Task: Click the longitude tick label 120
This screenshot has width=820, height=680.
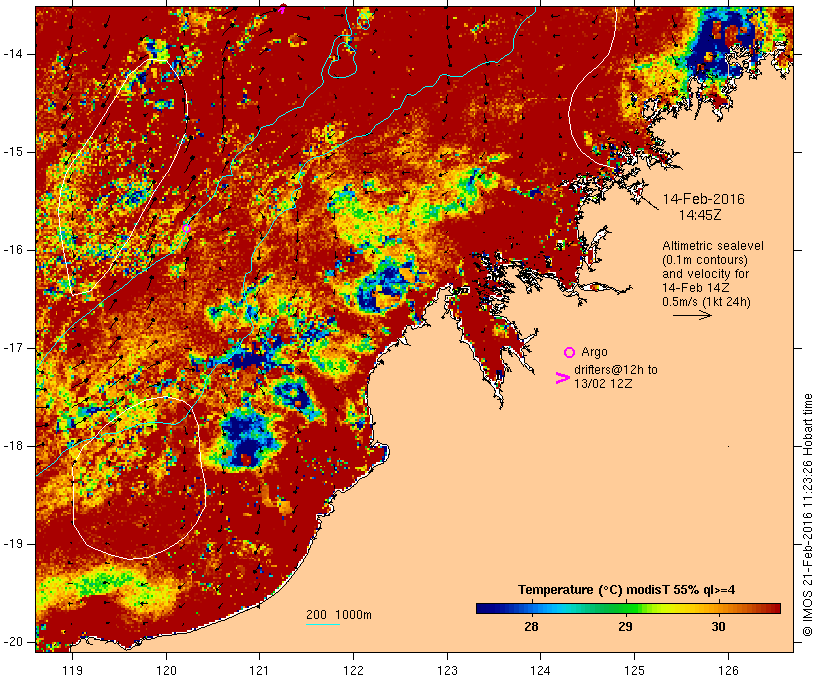Action: pos(166,670)
